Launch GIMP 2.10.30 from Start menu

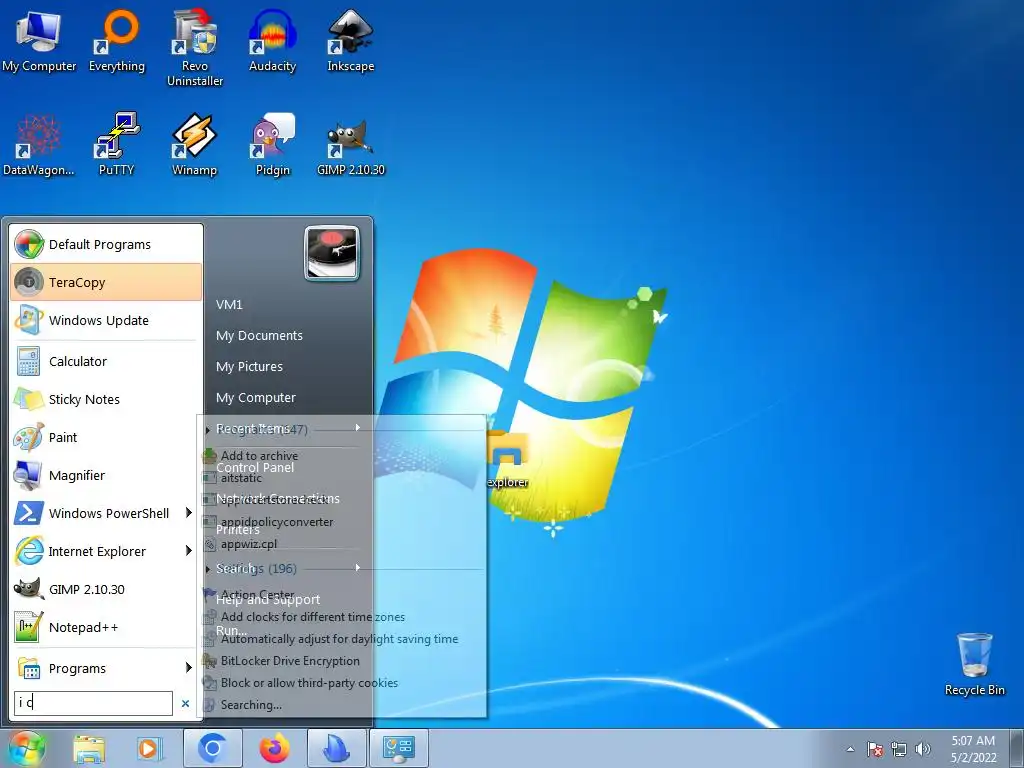point(107,589)
